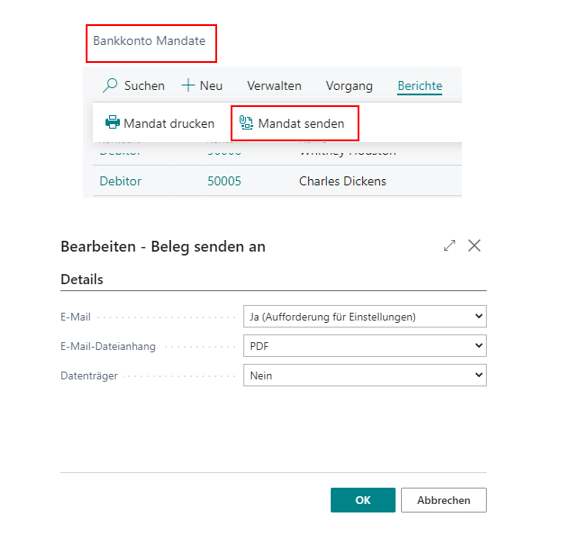Select the Berichte tab
Screen dimensions: 562x545
tap(420, 86)
